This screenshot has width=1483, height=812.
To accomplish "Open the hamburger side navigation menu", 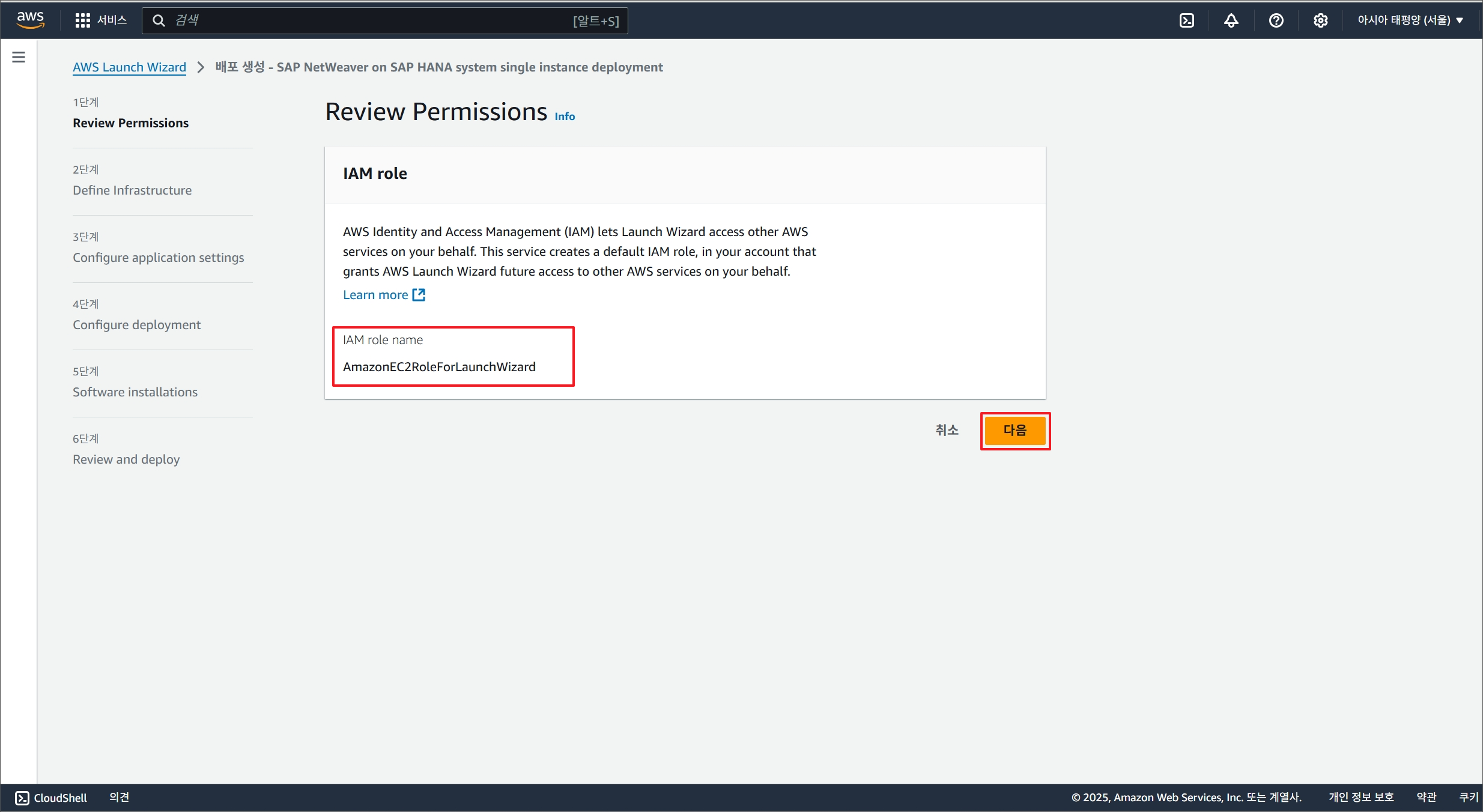I will point(19,57).
